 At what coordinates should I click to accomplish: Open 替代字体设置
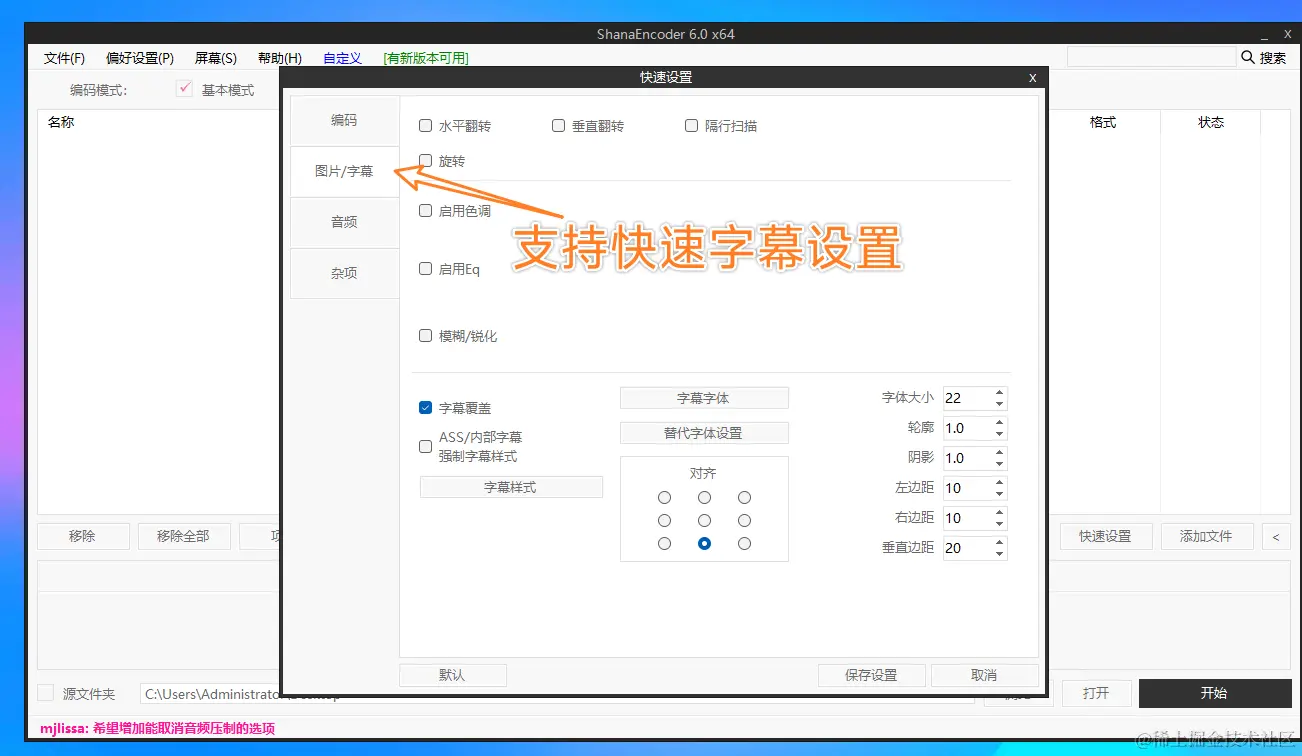[x=704, y=433]
